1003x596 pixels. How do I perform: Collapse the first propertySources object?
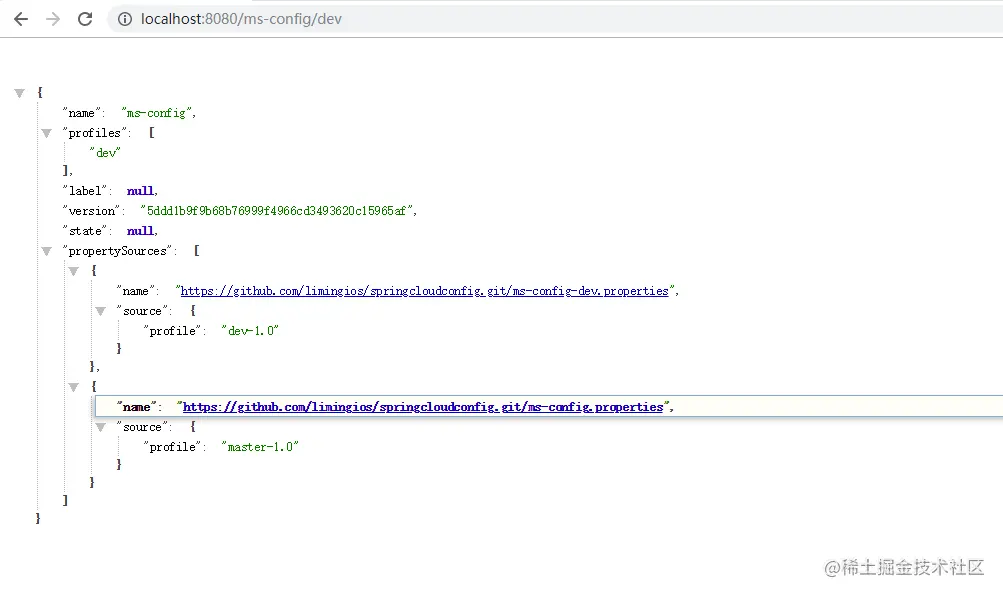(74, 271)
